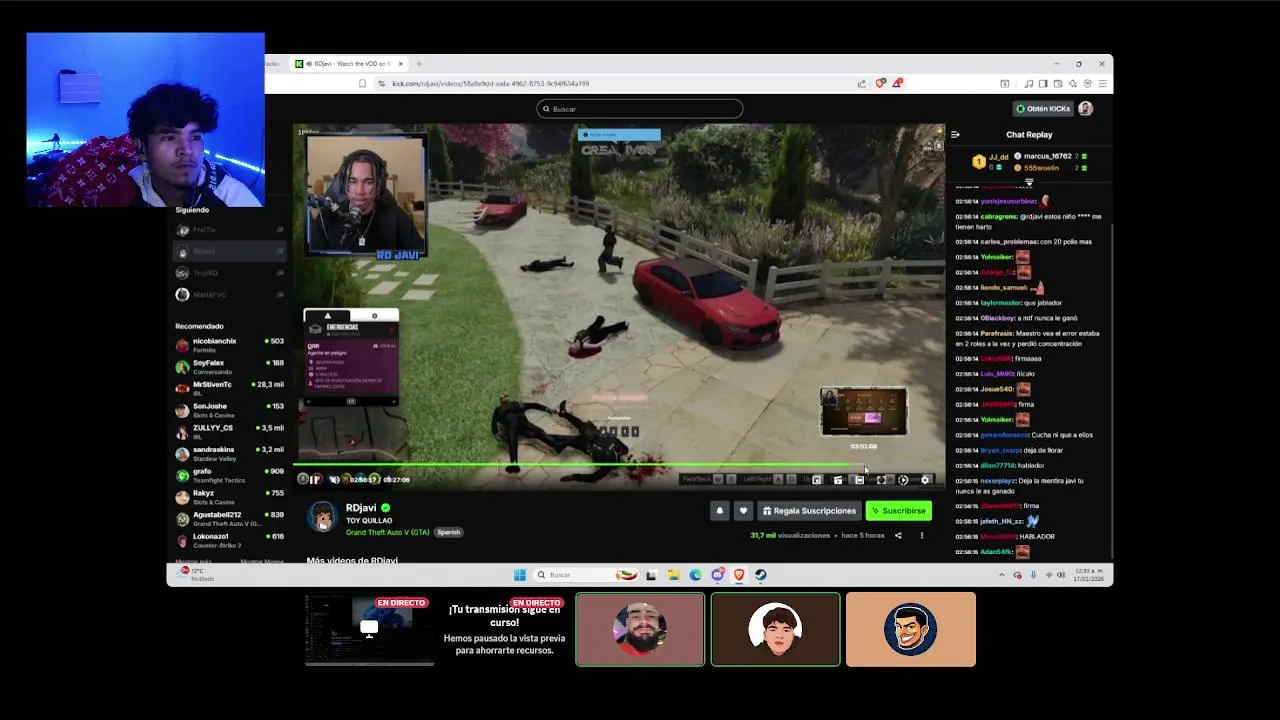
Task: Open Brave Shields lion icon
Action: (880, 84)
